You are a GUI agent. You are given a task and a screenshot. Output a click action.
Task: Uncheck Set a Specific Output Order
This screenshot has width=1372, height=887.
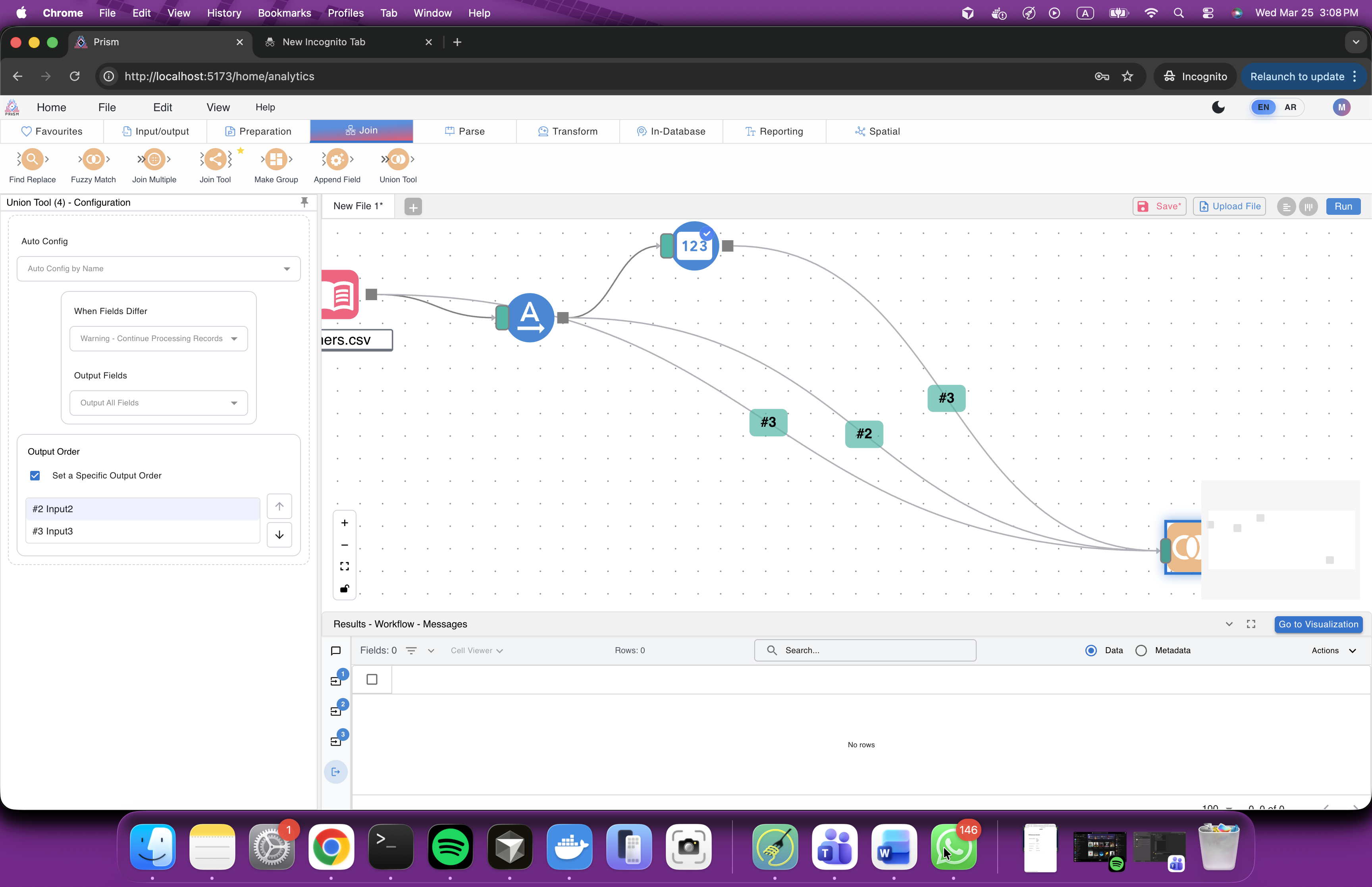pos(35,475)
